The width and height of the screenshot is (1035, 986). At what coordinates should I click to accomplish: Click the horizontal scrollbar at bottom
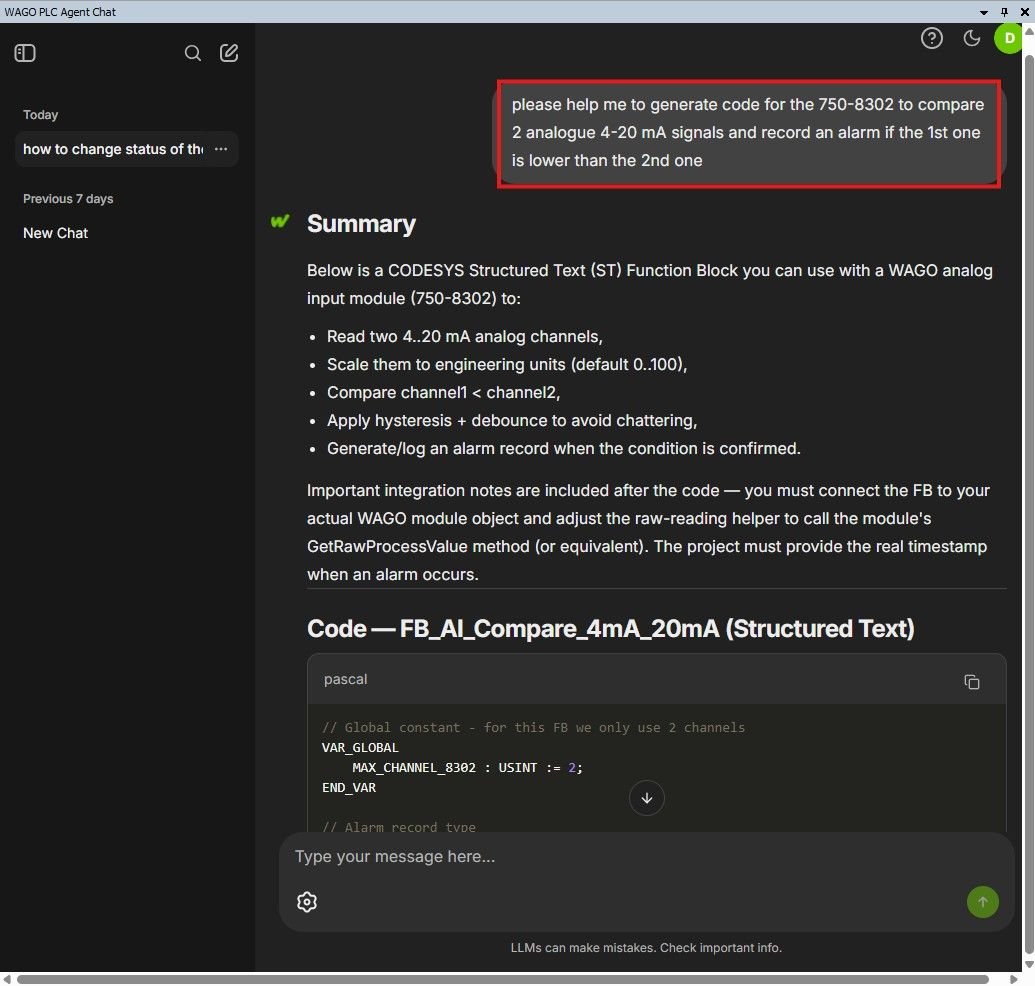(502, 979)
